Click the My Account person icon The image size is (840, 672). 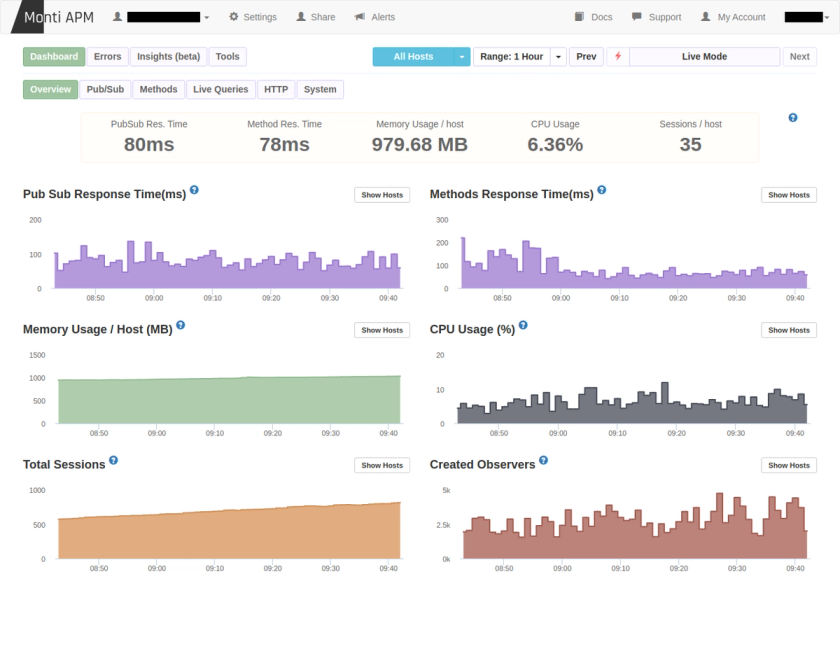(705, 16)
